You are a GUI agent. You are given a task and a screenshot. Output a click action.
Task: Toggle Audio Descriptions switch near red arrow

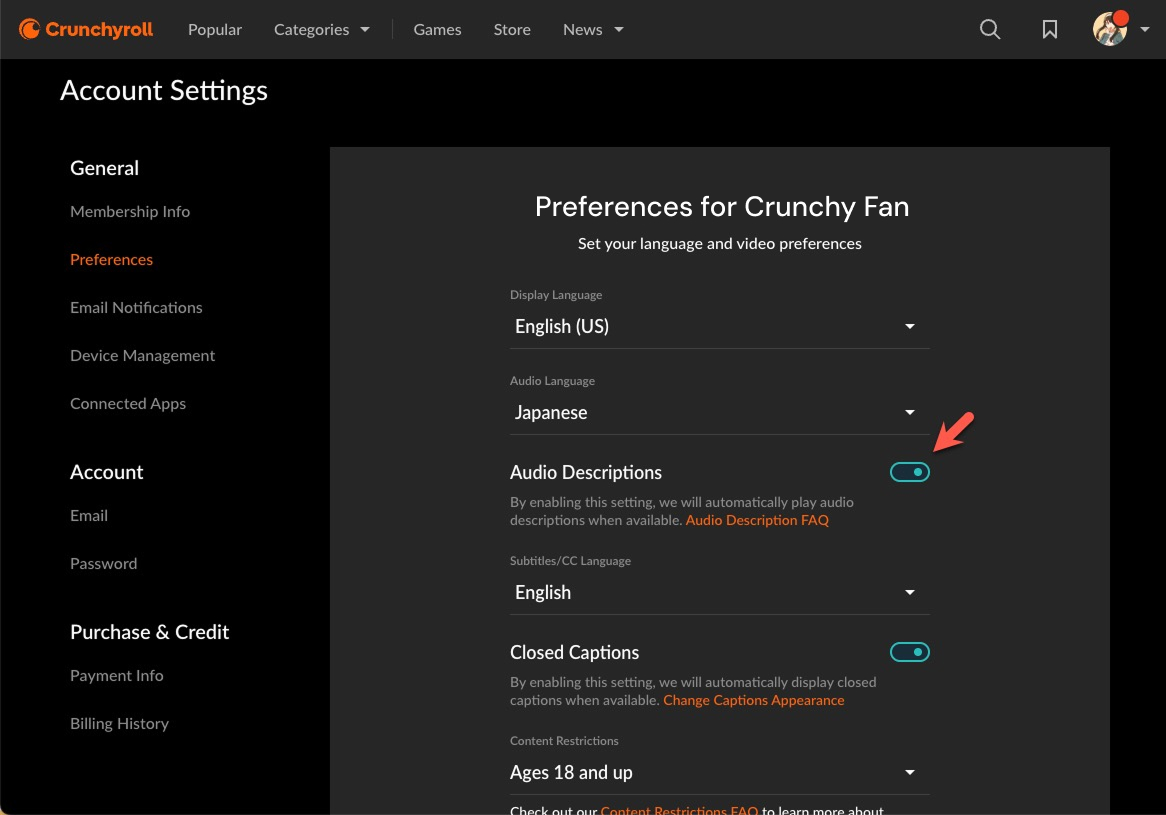[x=909, y=471]
